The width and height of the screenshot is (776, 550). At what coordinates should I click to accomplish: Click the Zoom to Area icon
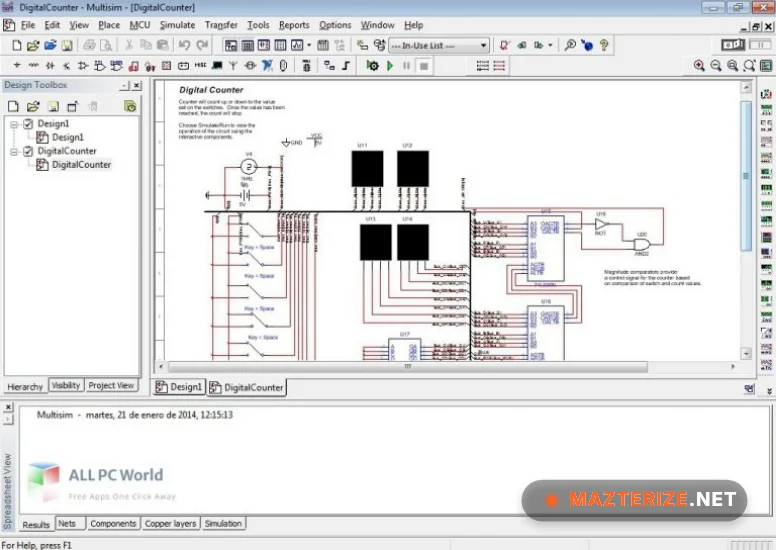click(732, 66)
